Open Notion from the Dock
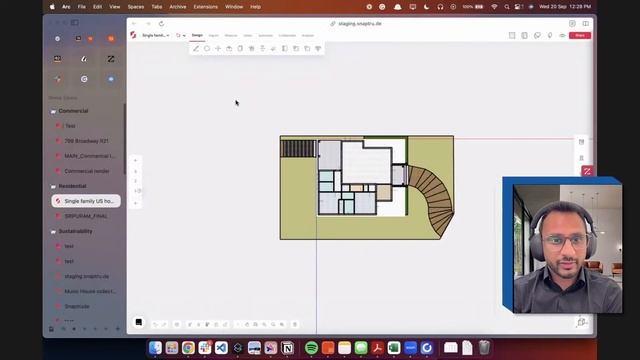640x360 pixels. 287,348
